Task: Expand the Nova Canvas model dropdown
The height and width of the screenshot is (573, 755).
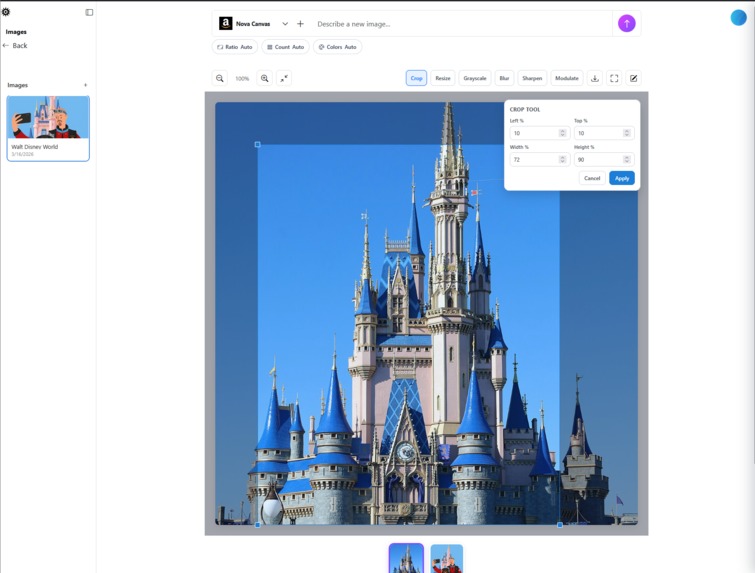Action: (x=285, y=24)
